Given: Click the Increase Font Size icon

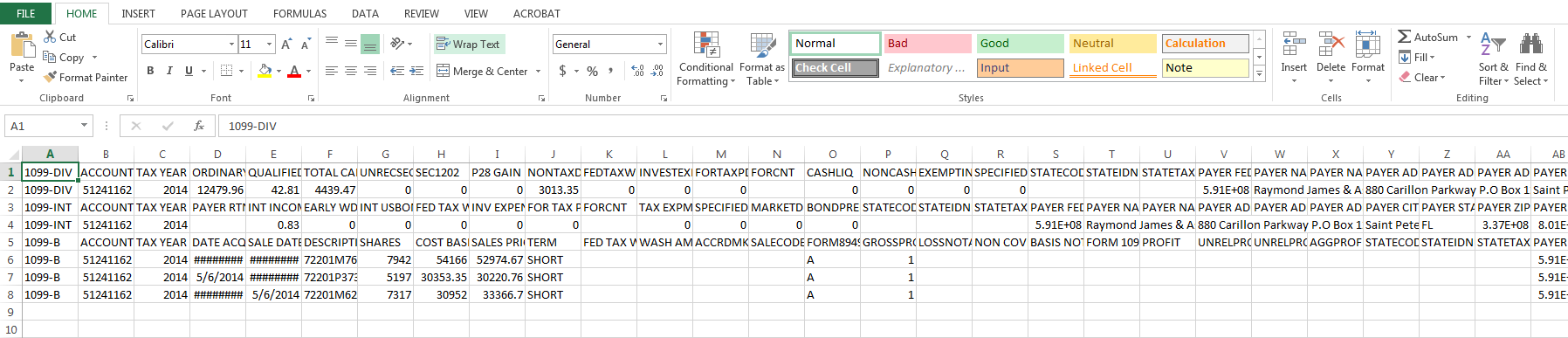Looking at the screenshot, I should point(286,45).
